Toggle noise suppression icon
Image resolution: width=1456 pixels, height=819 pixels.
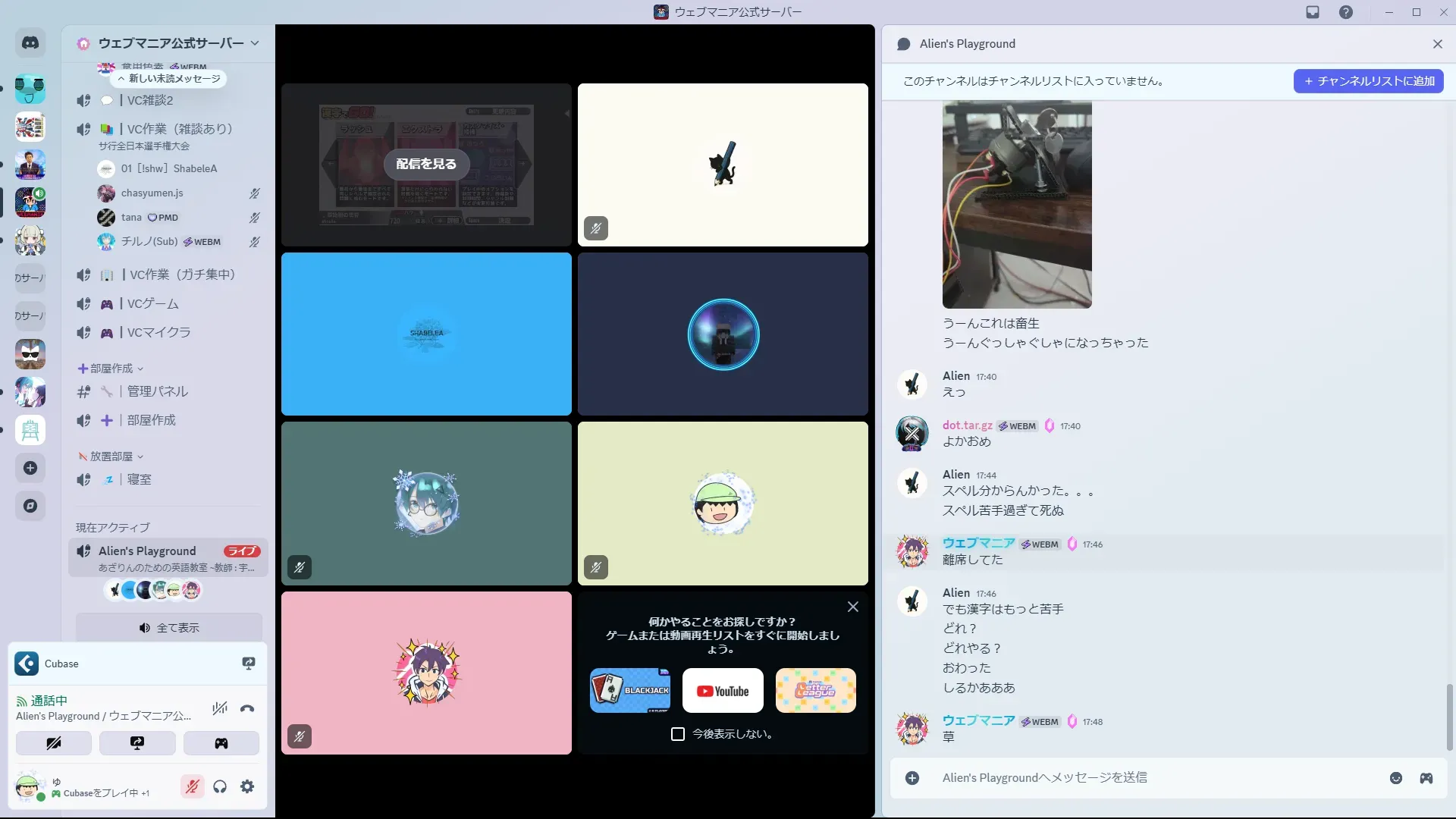click(x=220, y=708)
